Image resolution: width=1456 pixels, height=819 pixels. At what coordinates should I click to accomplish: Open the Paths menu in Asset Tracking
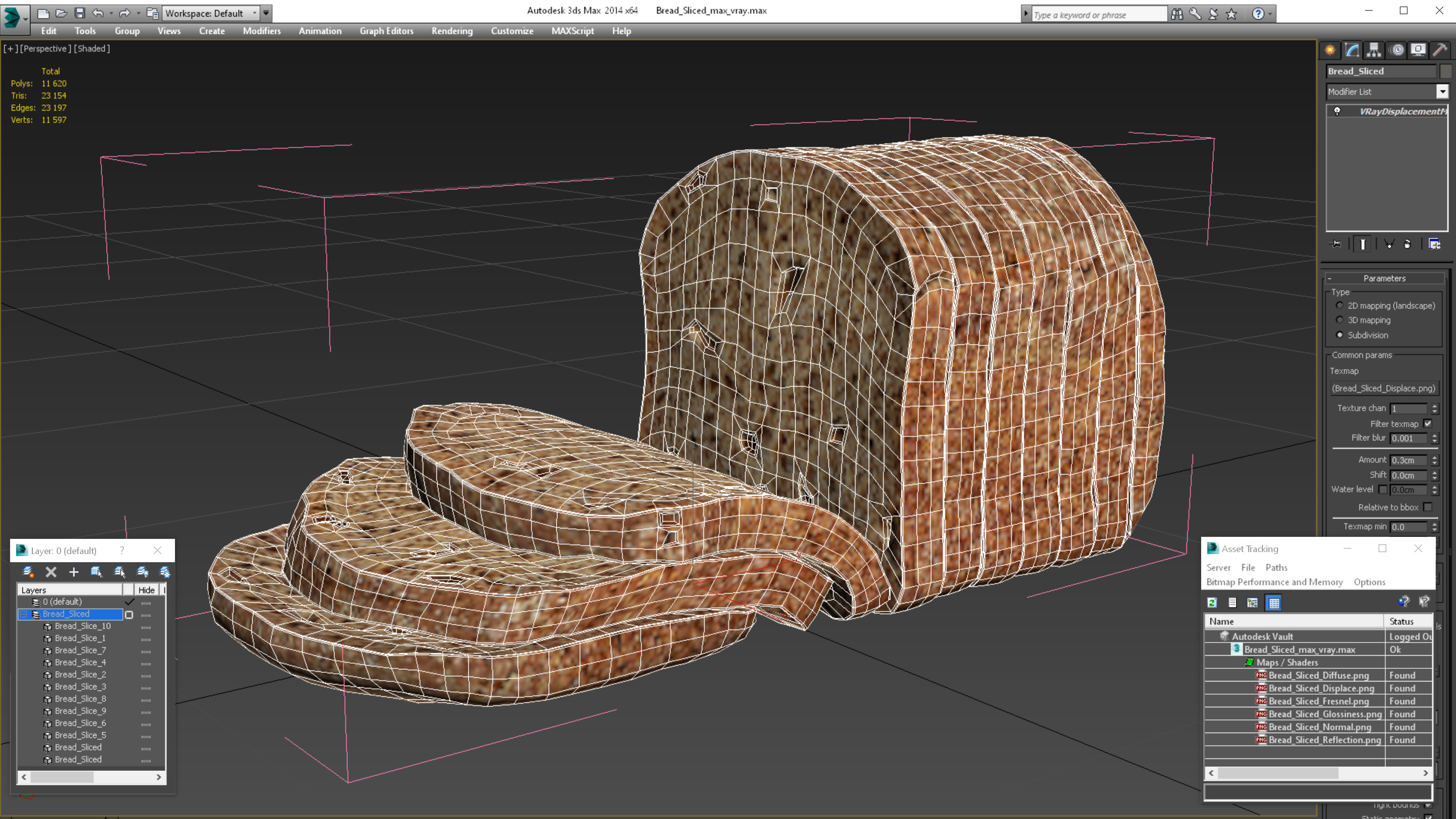click(1276, 567)
